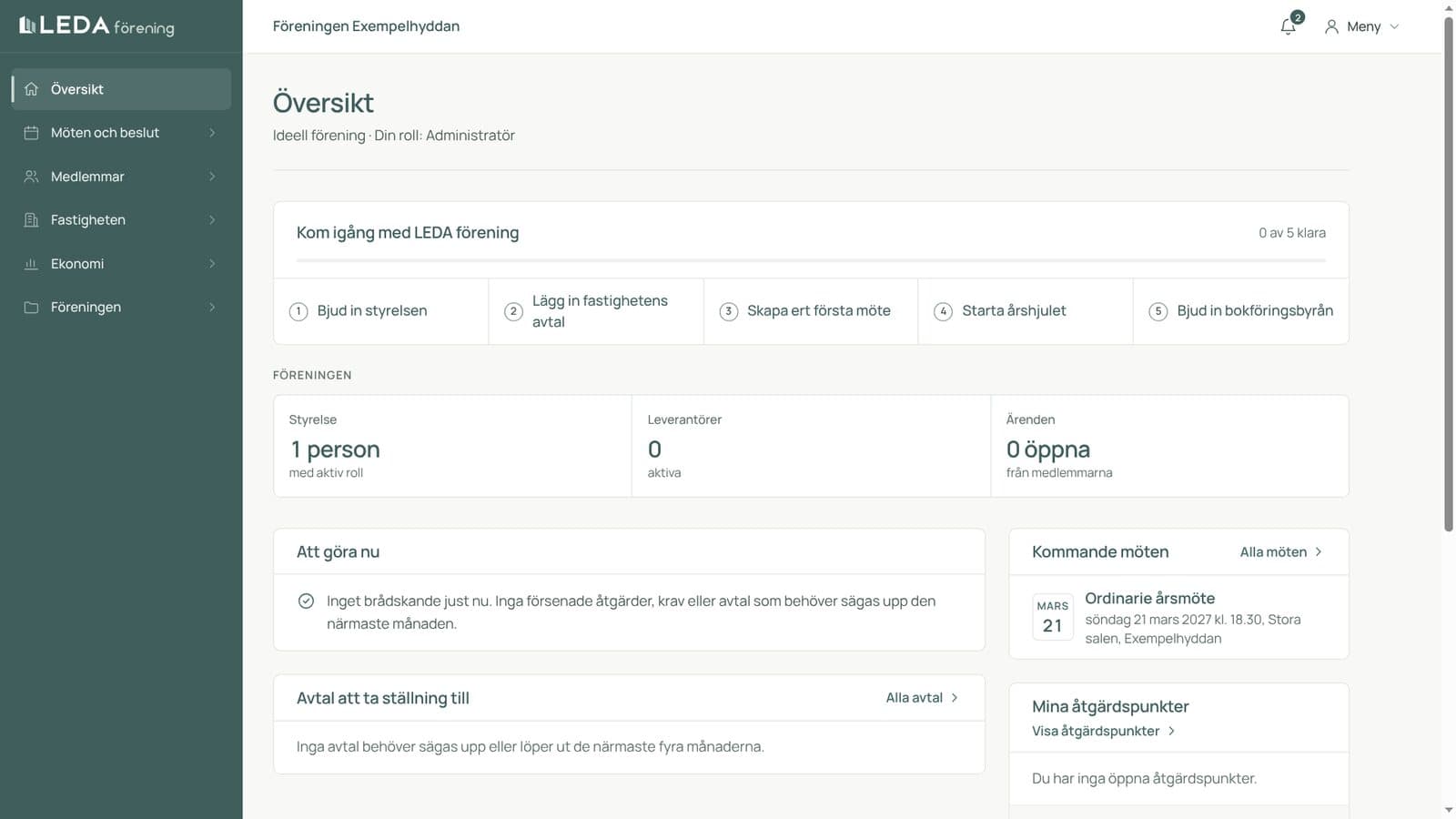1456x819 pixels.
Task: Expand Möten och beslut with its chevron
Action: pyautogui.click(x=212, y=133)
